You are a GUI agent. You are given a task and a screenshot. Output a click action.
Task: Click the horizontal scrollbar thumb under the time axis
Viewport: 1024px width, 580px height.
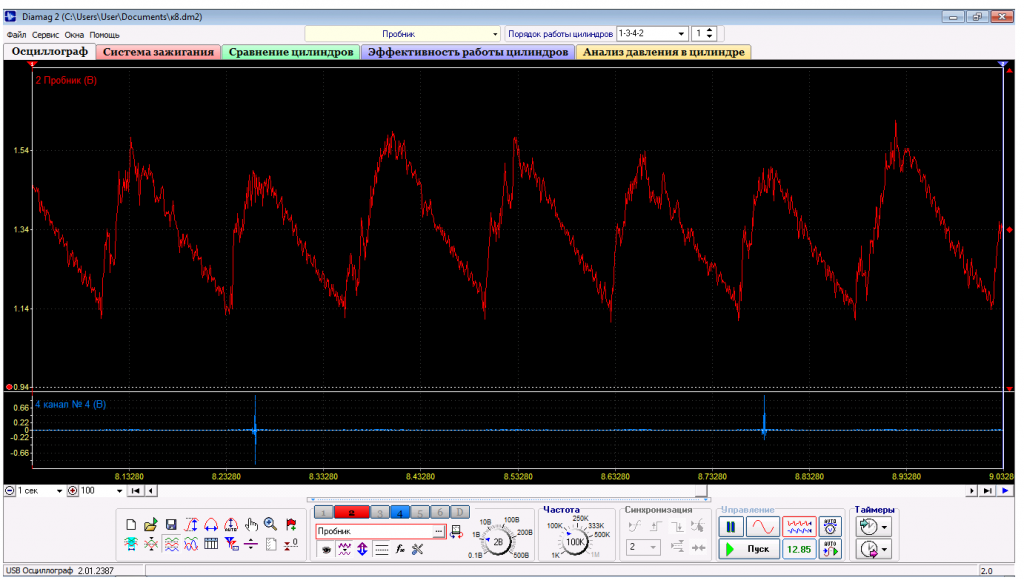701,491
